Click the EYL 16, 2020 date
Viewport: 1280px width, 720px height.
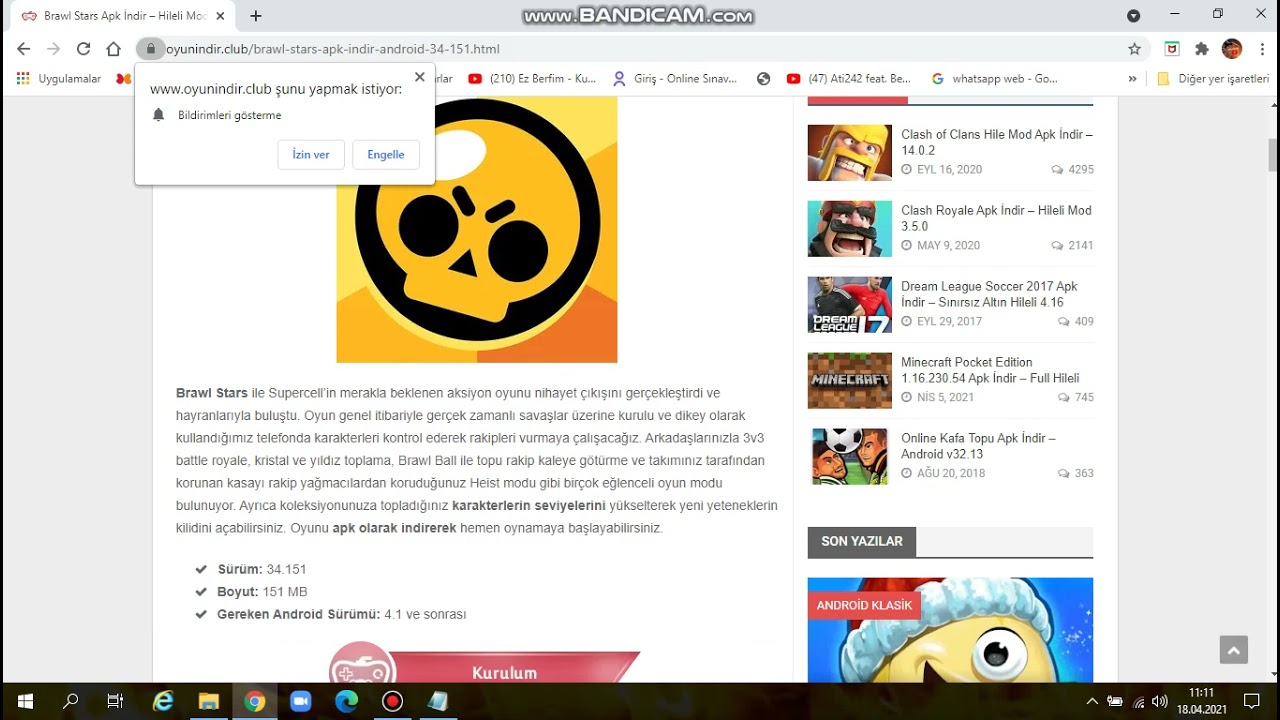[x=941, y=170]
